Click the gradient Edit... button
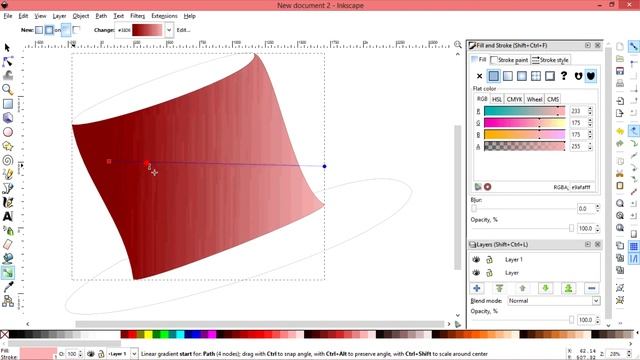Viewport: 640px width, 360px height. point(183,30)
